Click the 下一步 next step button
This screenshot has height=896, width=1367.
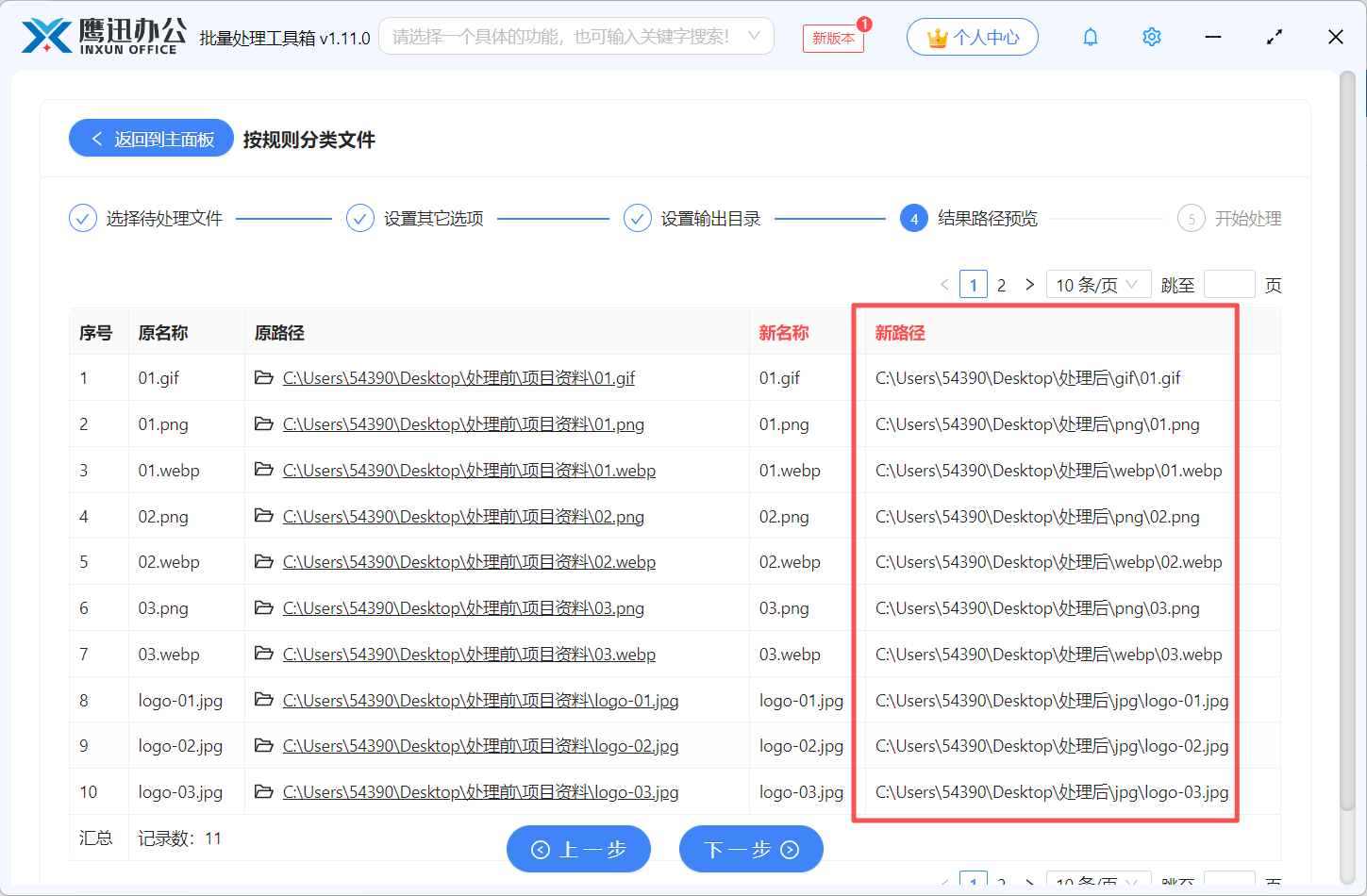pyautogui.click(x=751, y=849)
